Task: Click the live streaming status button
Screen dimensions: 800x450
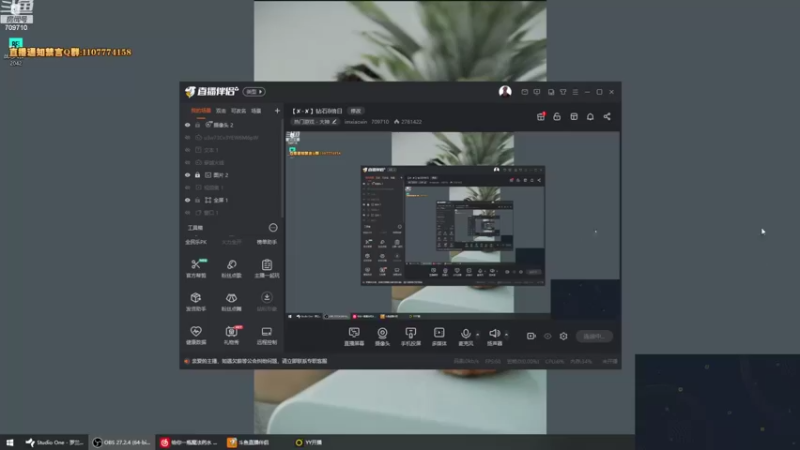Action: (x=594, y=336)
